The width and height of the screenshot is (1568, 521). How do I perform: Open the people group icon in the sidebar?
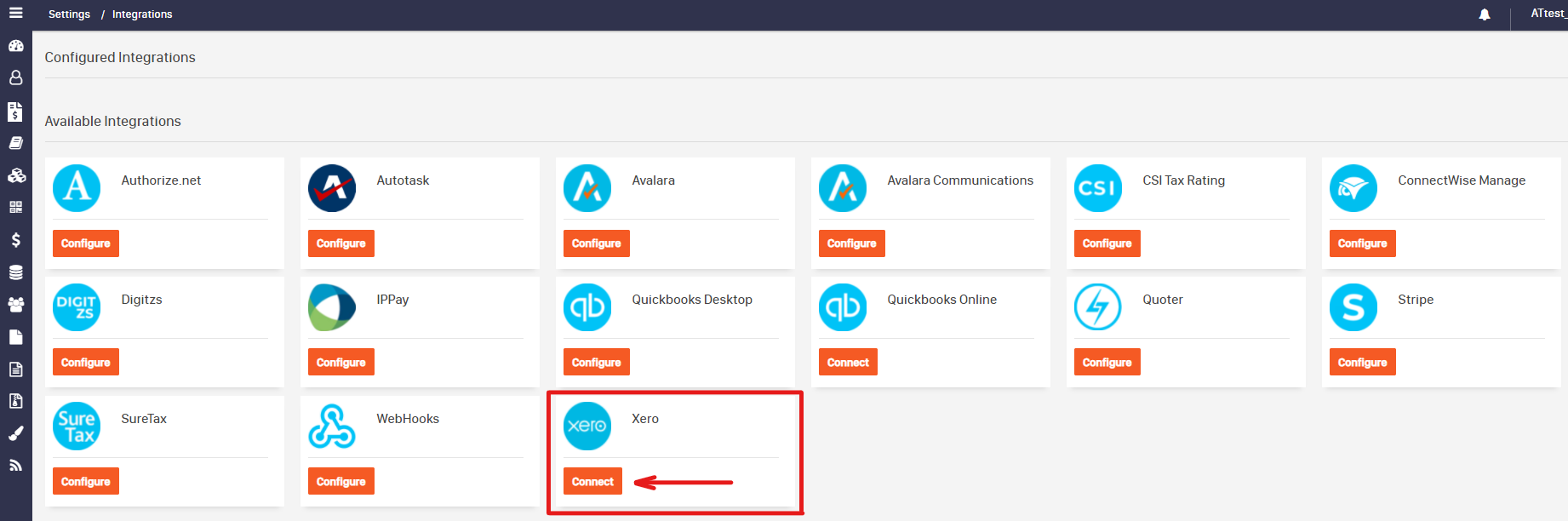click(15, 304)
